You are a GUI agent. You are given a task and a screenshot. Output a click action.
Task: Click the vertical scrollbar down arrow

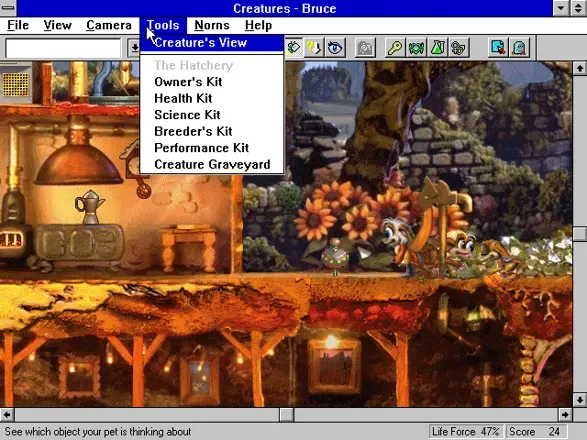pyautogui.click(x=580, y=399)
